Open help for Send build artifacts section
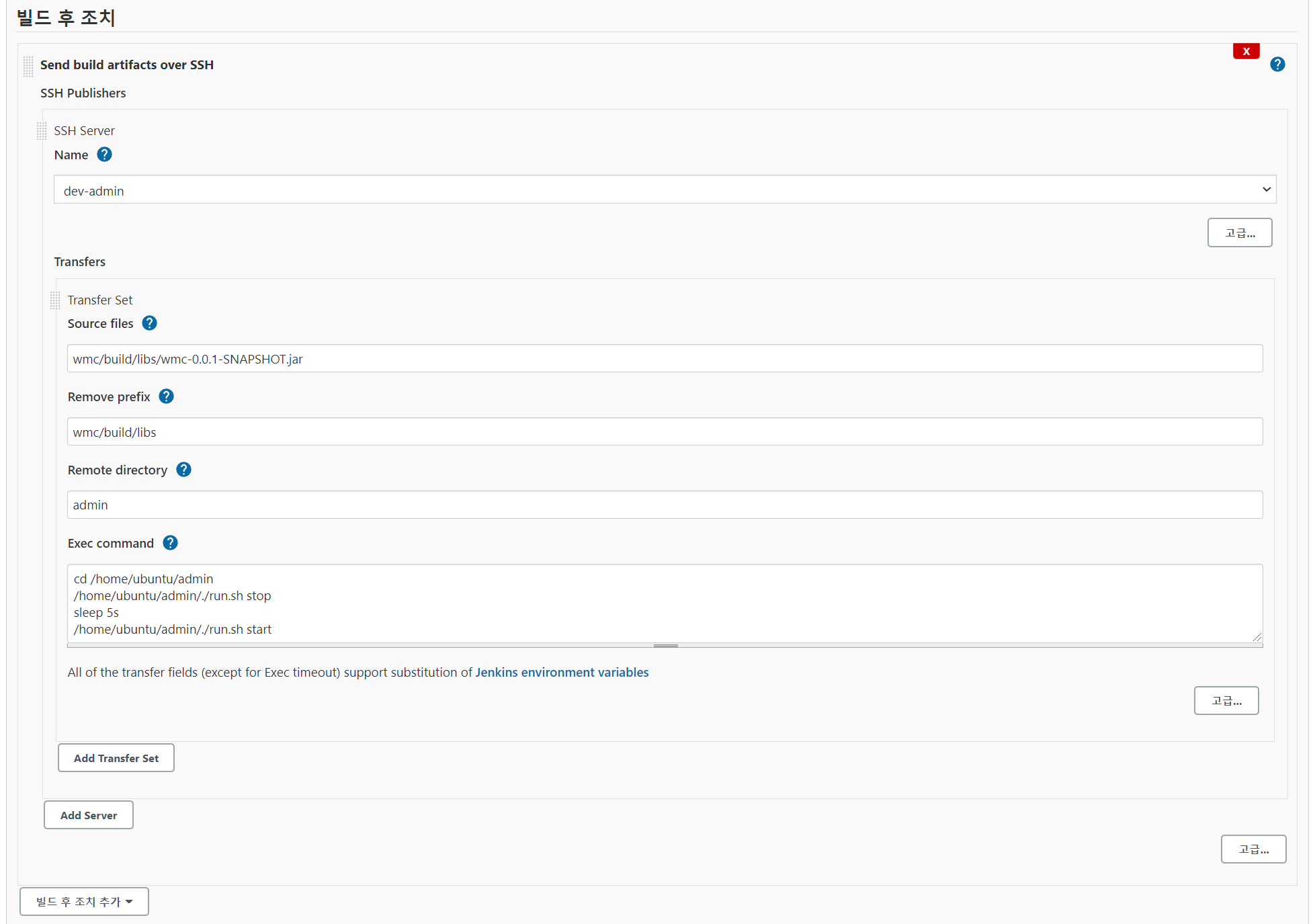This screenshot has height=924, width=1313. point(1277,65)
